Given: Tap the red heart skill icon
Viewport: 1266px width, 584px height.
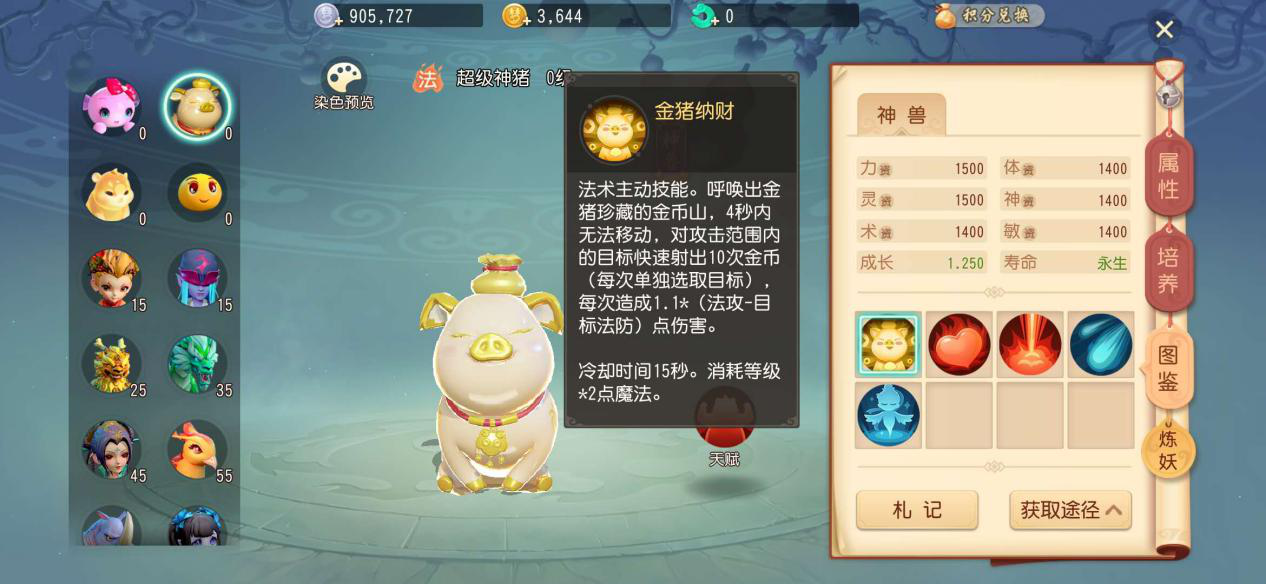Looking at the screenshot, I should [x=959, y=344].
